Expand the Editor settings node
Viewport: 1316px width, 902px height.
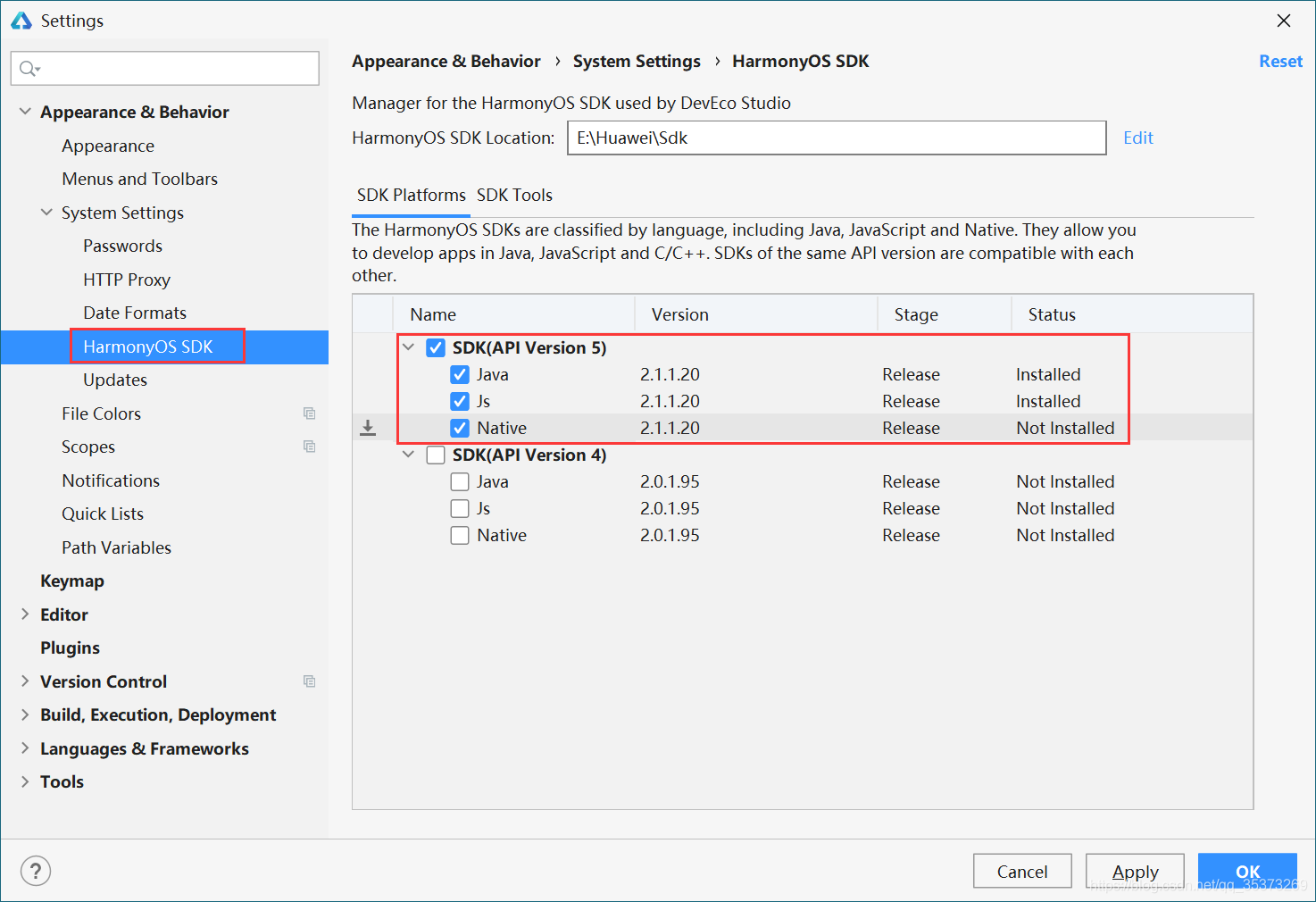pos(25,614)
